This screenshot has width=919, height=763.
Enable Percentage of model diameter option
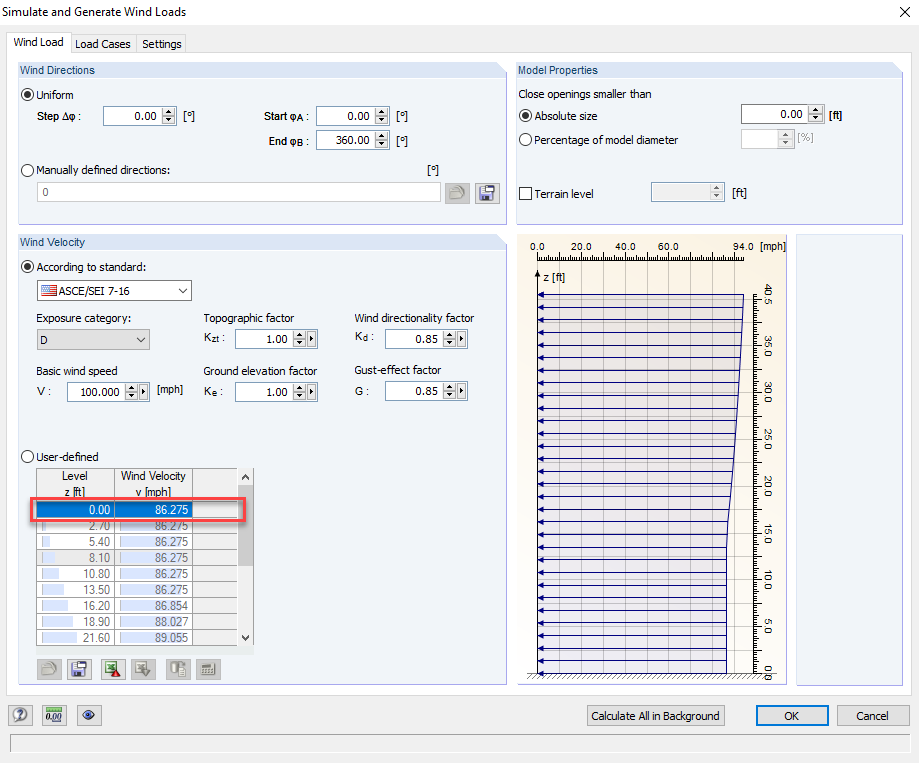coord(524,138)
